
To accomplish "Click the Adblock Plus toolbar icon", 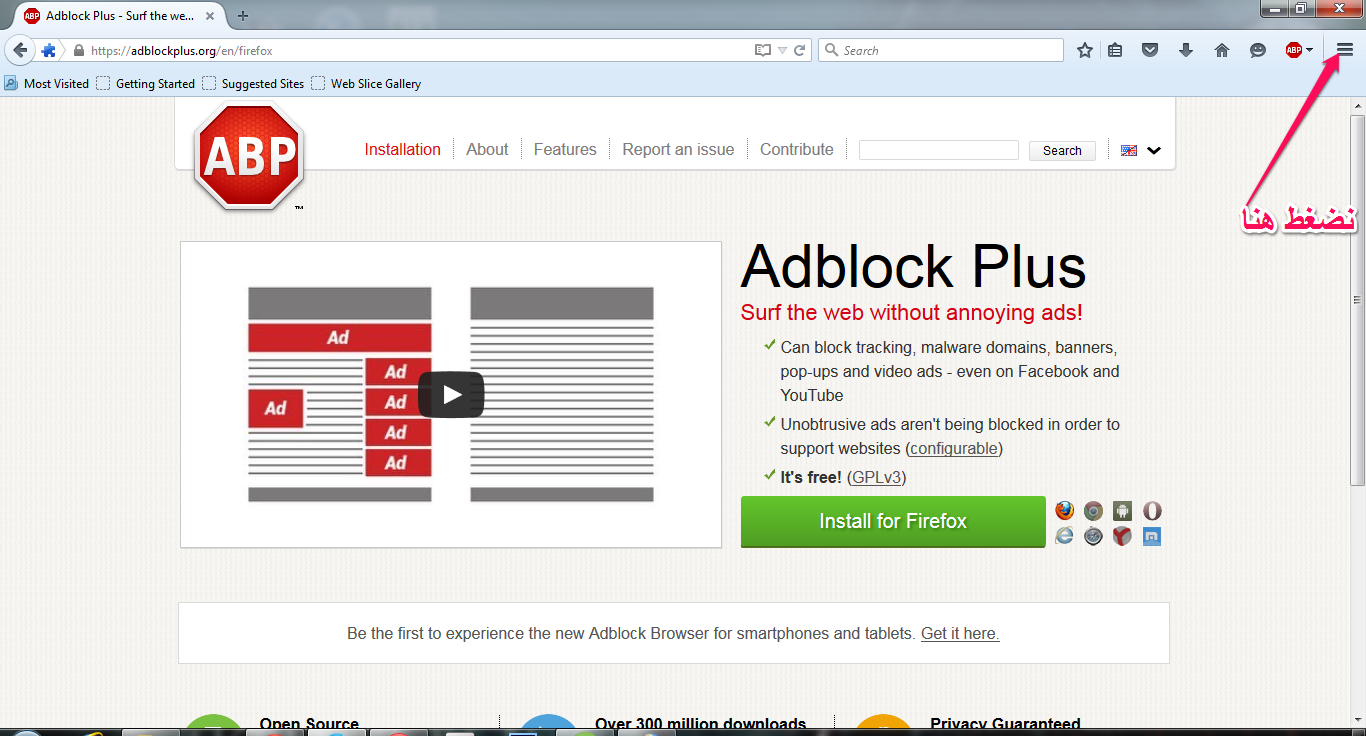I will 1293,50.
